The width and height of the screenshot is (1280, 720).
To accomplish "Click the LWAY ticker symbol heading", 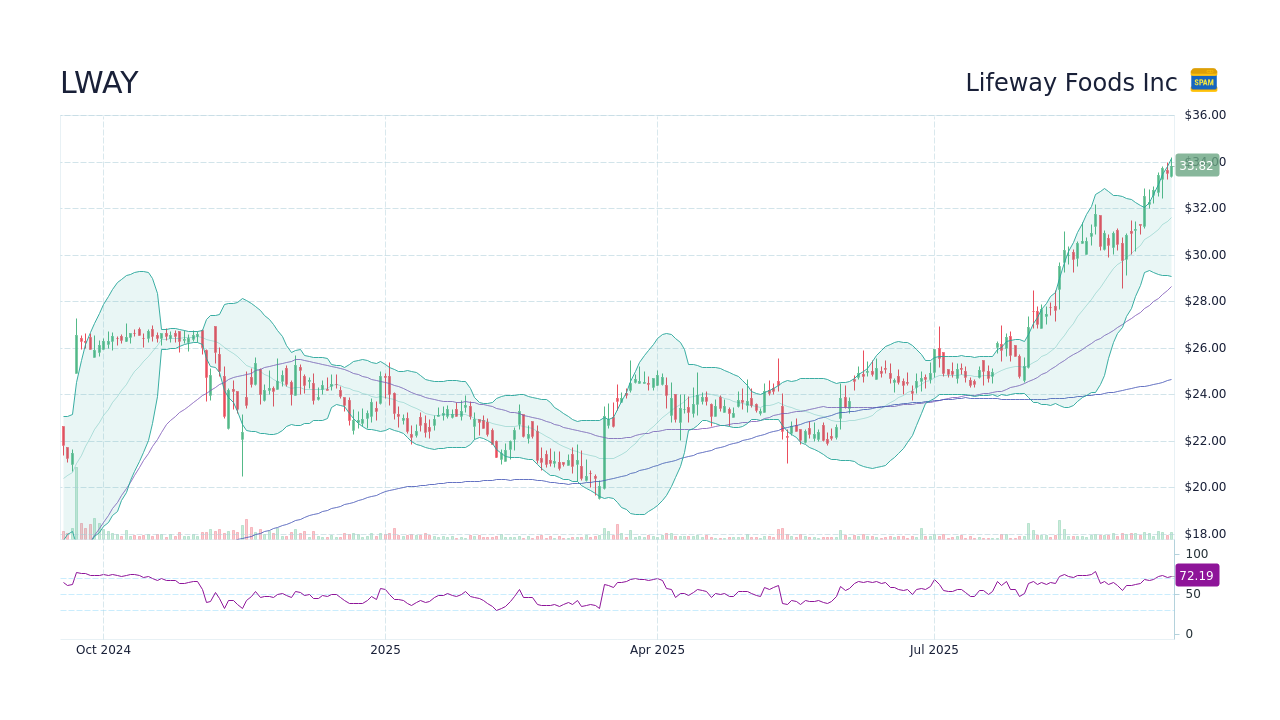I will pyautogui.click(x=99, y=82).
